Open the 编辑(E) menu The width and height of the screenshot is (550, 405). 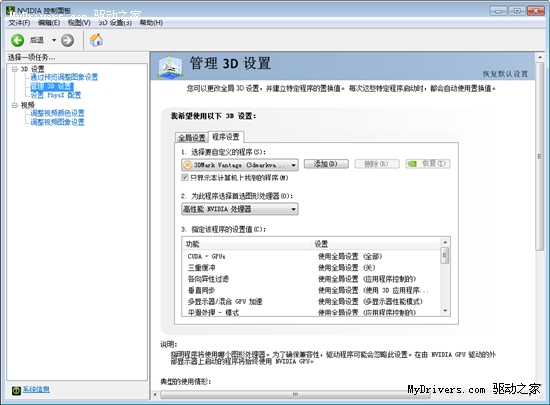tap(49, 23)
